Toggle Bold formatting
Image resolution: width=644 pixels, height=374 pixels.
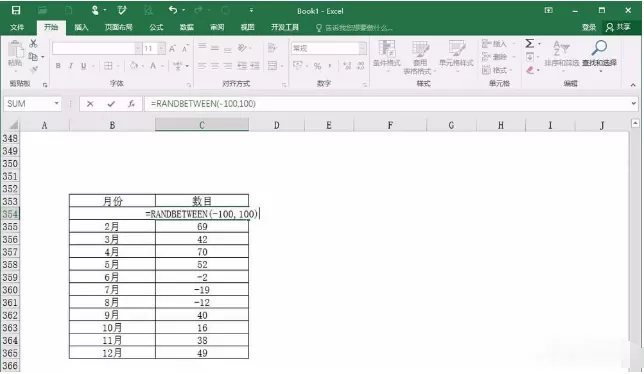point(58,66)
